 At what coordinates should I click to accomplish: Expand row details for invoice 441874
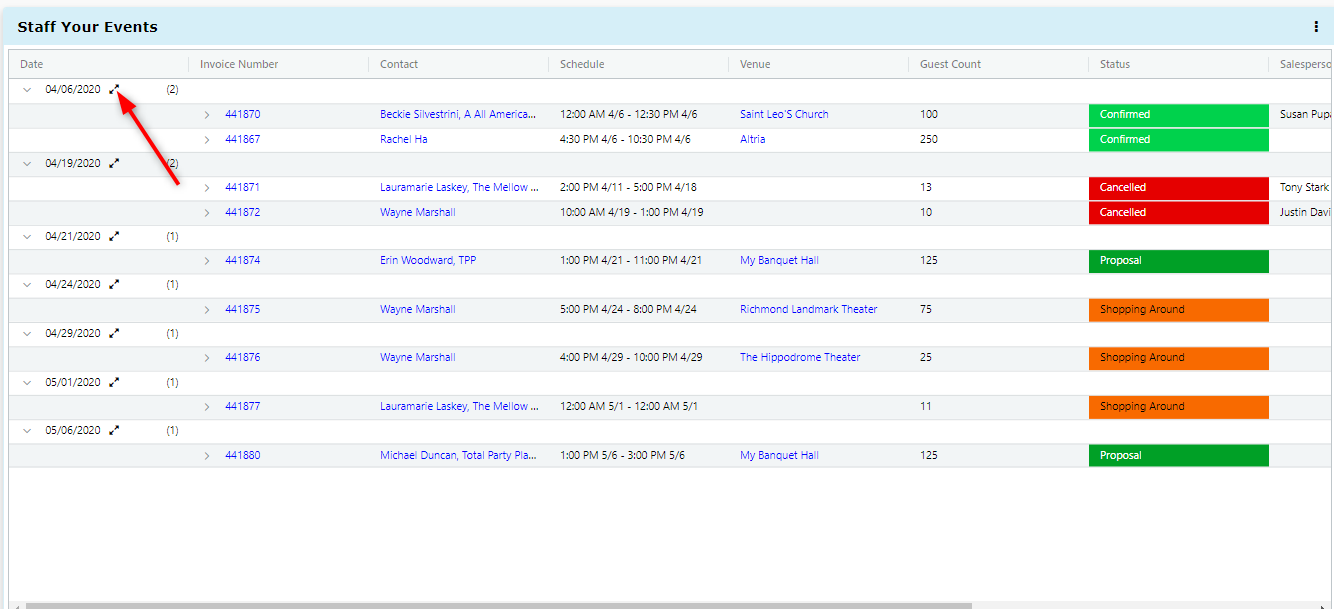coord(207,261)
